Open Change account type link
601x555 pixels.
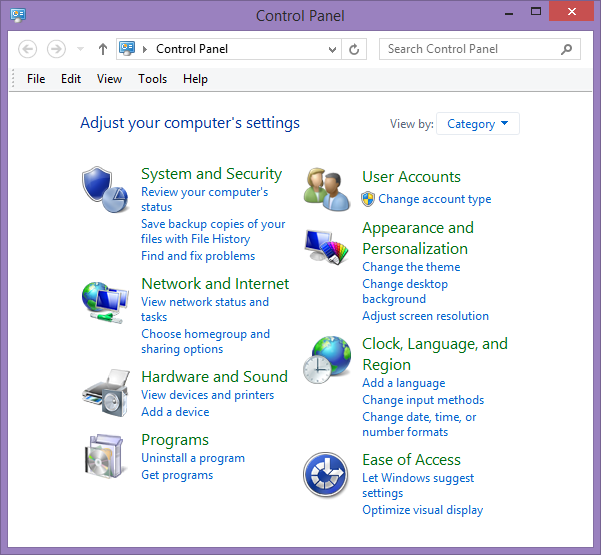click(434, 199)
